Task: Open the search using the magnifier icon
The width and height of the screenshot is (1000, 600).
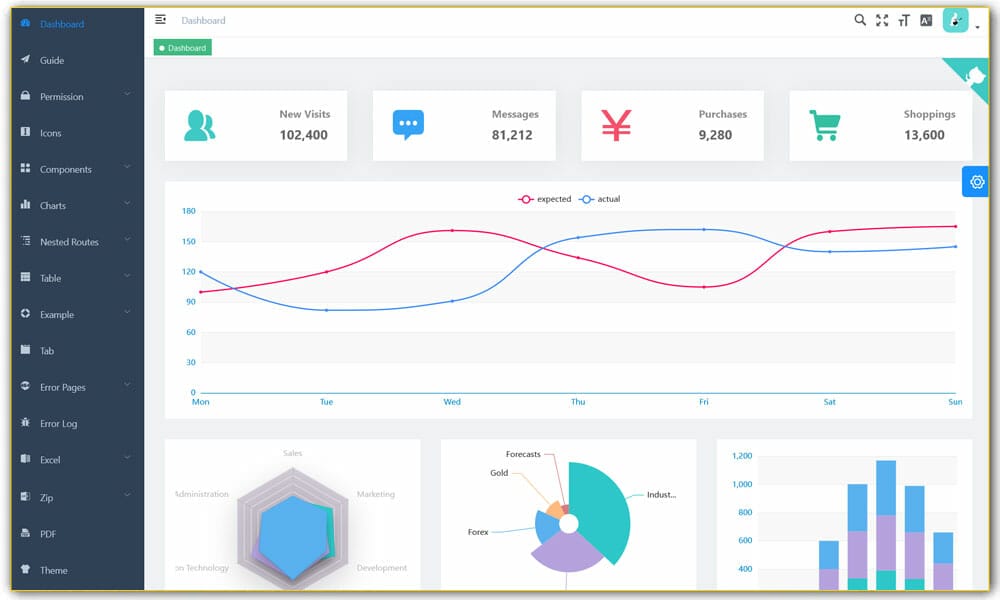Action: pos(860,19)
